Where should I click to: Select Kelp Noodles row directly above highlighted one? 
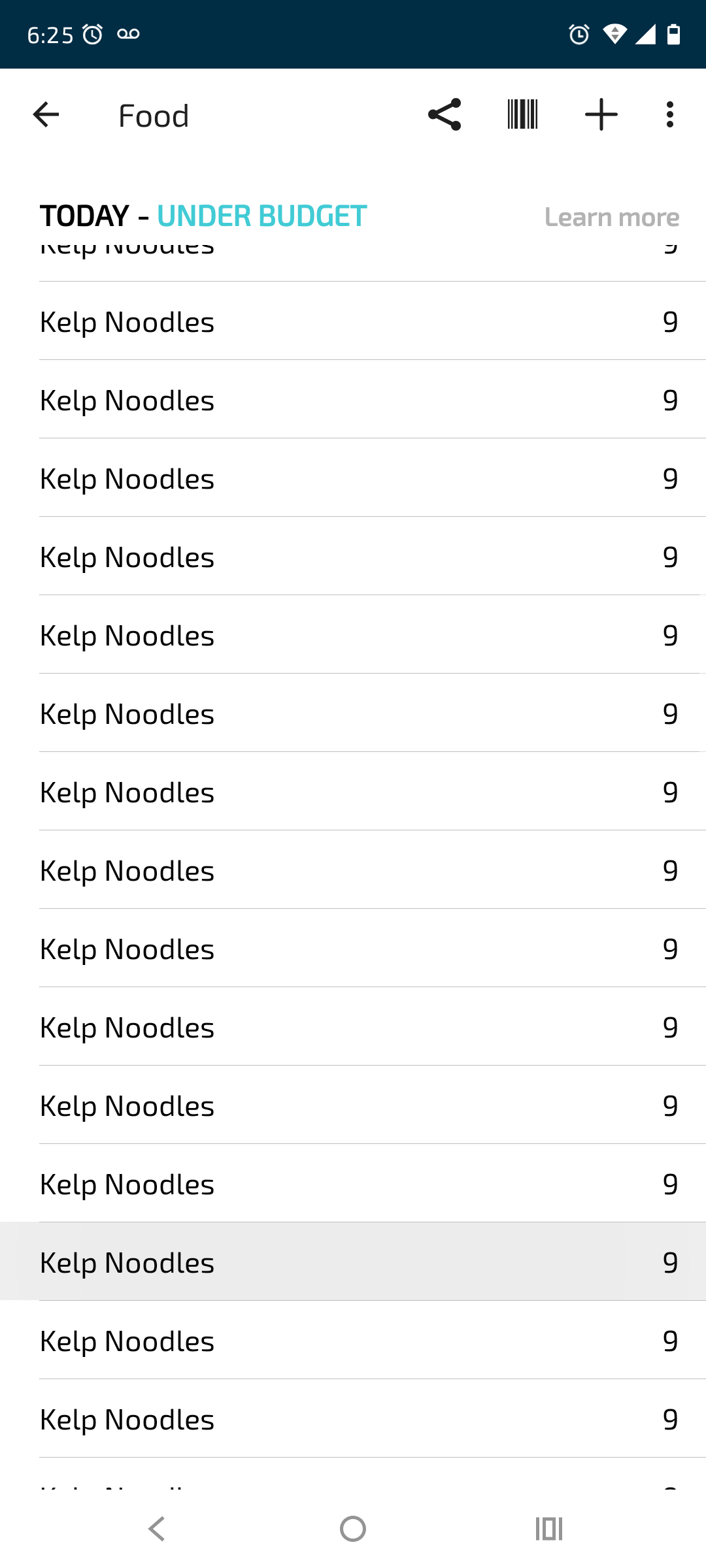pos(353,1184)
